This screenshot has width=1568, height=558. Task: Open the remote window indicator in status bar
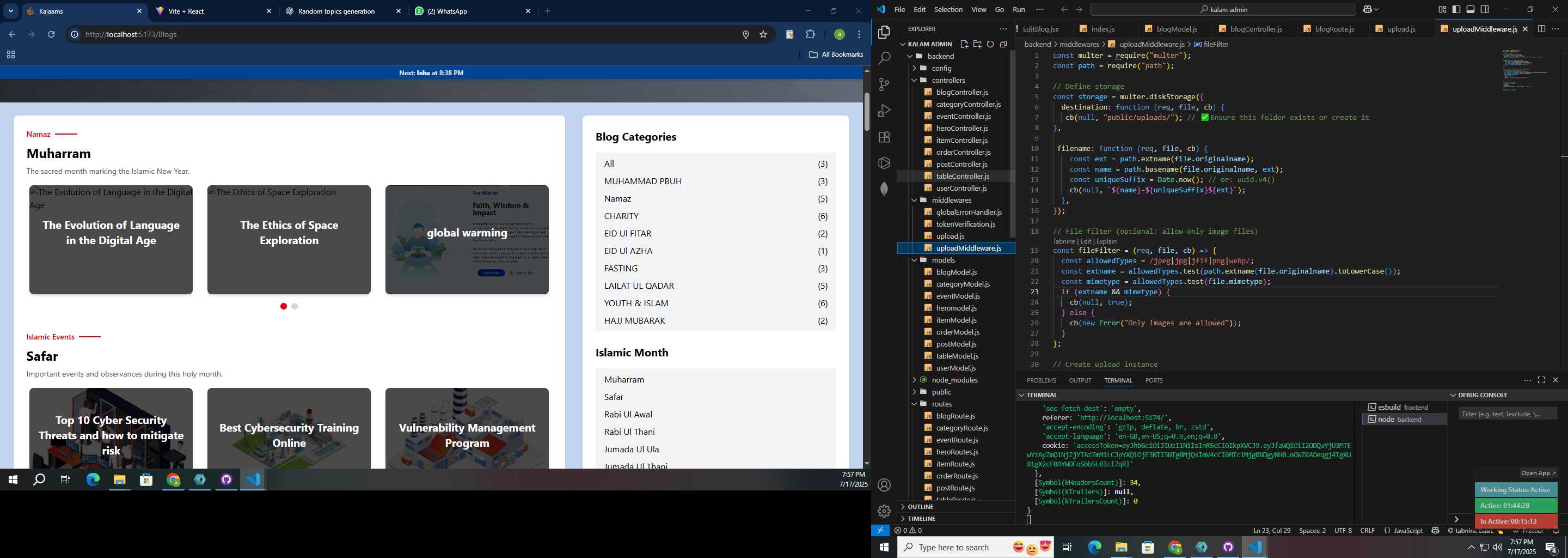880,530
